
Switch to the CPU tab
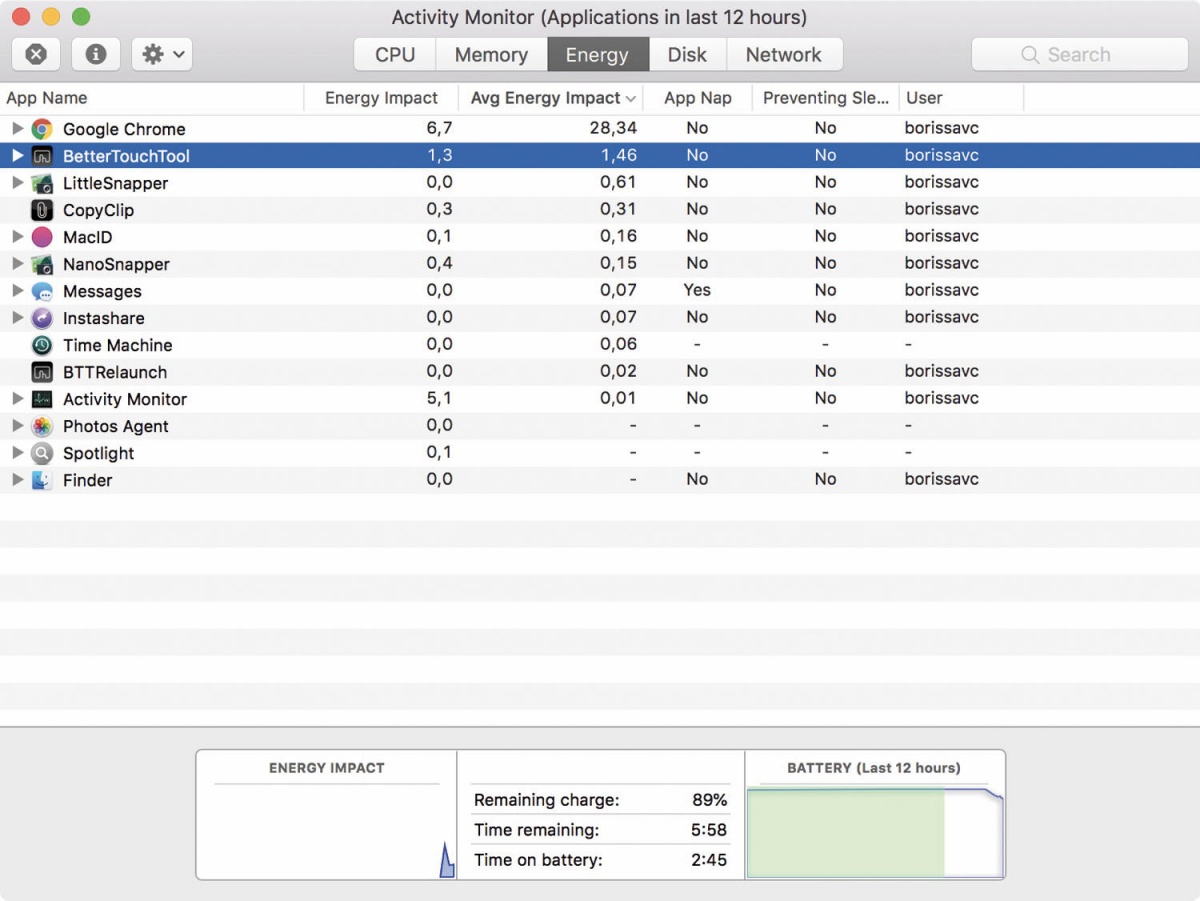tap(395, 55)
